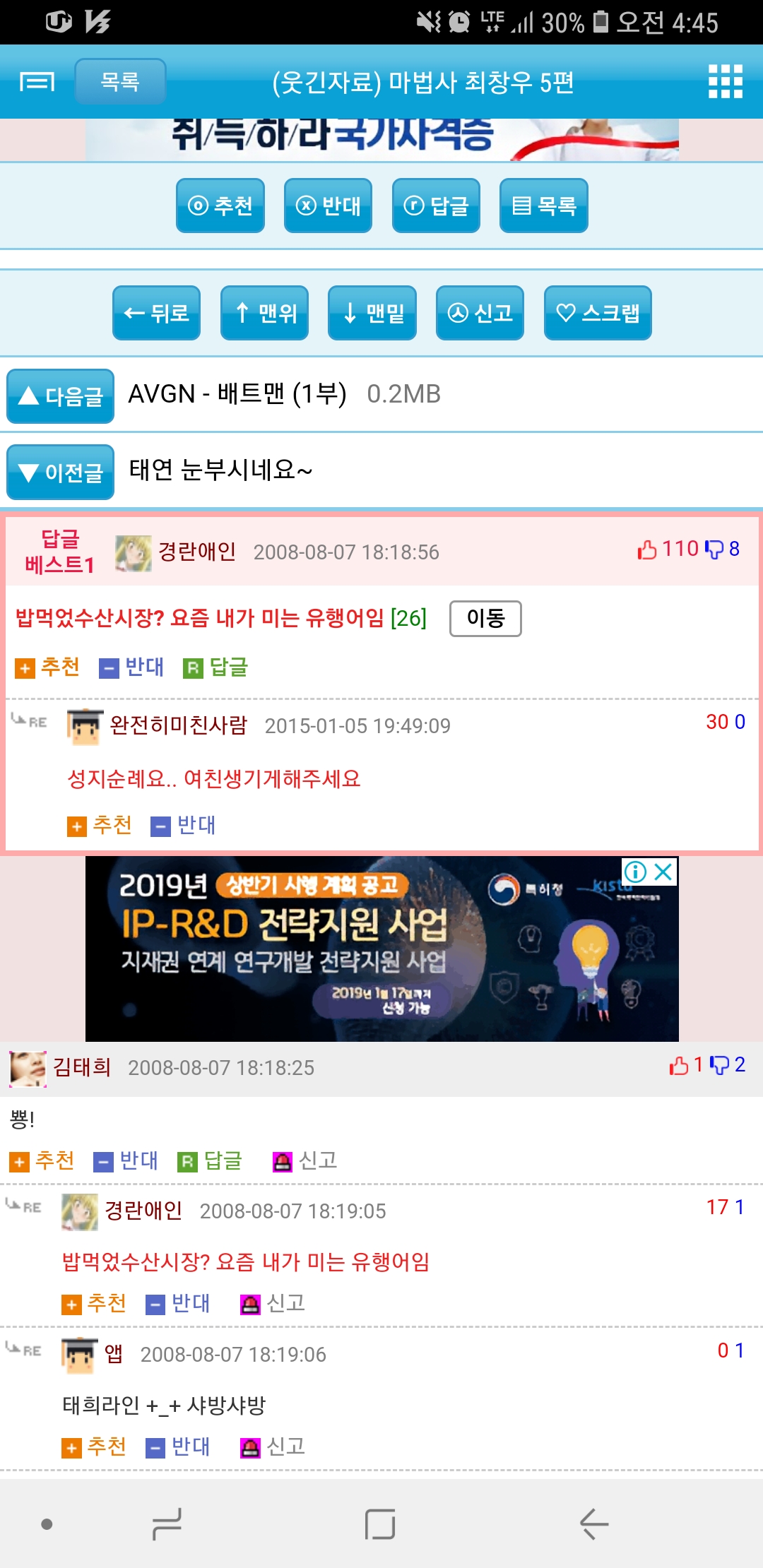763x1568 pixels.
Task: Jump to page bottom with 맨밑 button
Action: tap(372, 313)
